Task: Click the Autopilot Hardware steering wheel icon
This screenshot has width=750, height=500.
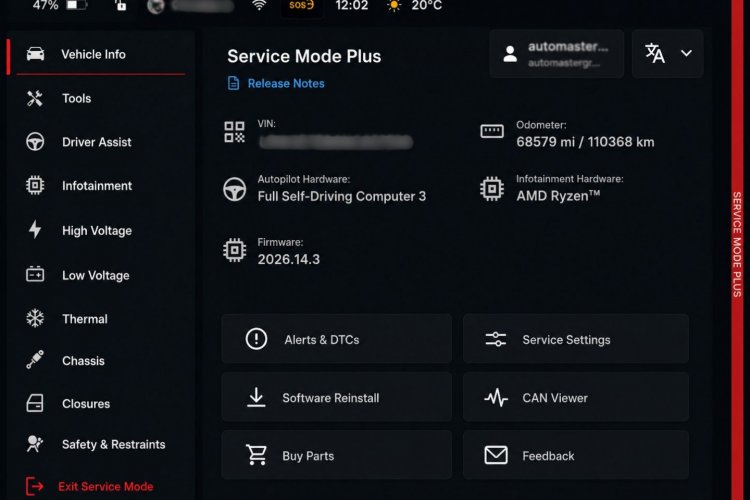Action: (234, 189)
